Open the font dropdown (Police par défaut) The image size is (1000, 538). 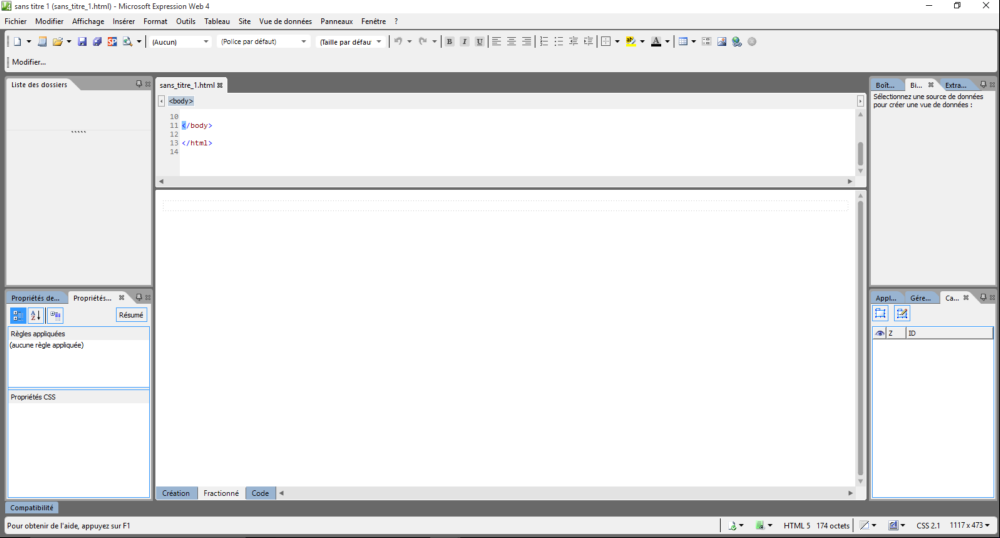coord(264,42)
